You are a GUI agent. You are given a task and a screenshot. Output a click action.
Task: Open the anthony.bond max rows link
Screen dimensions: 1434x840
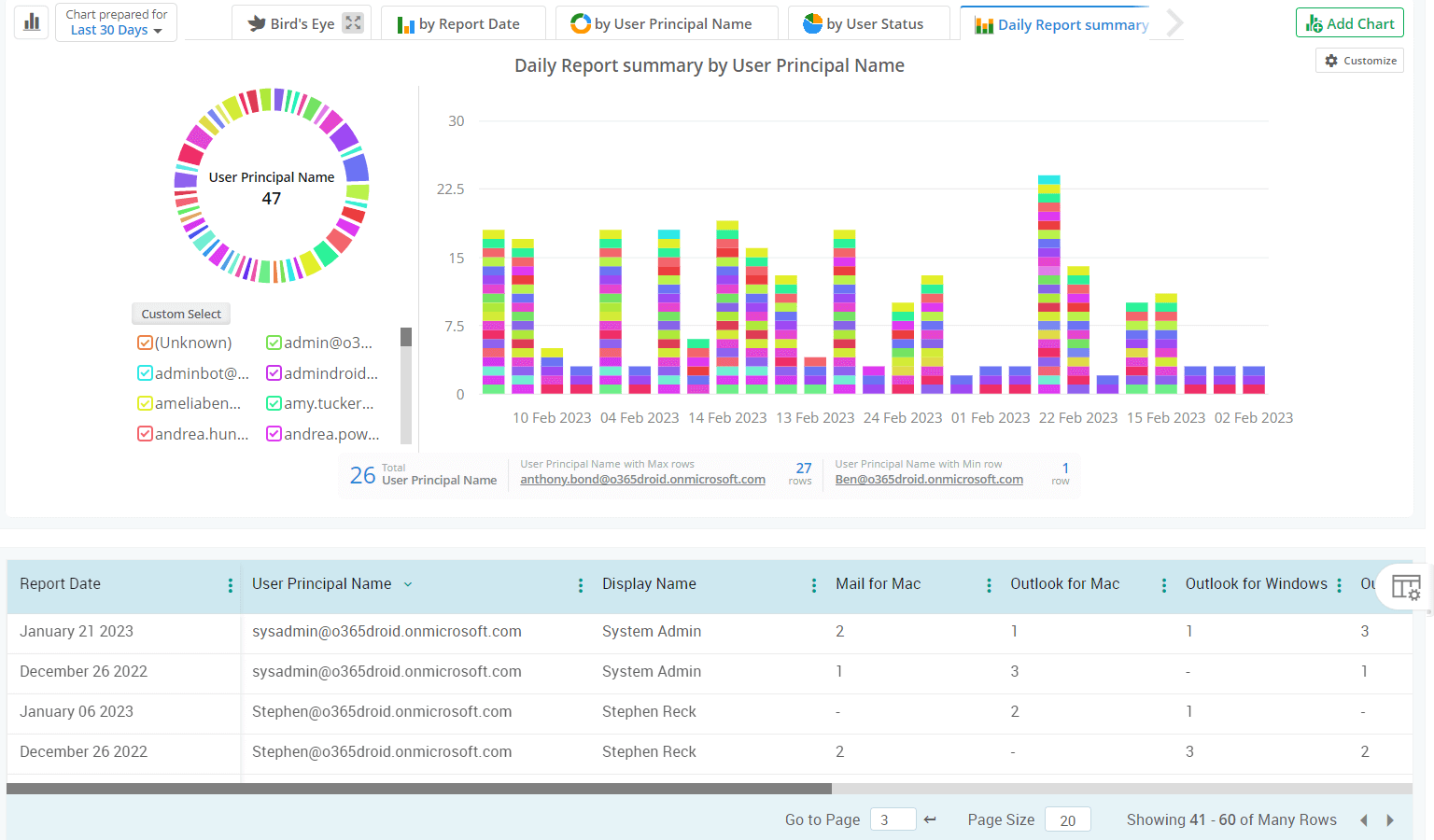[642, 479]
